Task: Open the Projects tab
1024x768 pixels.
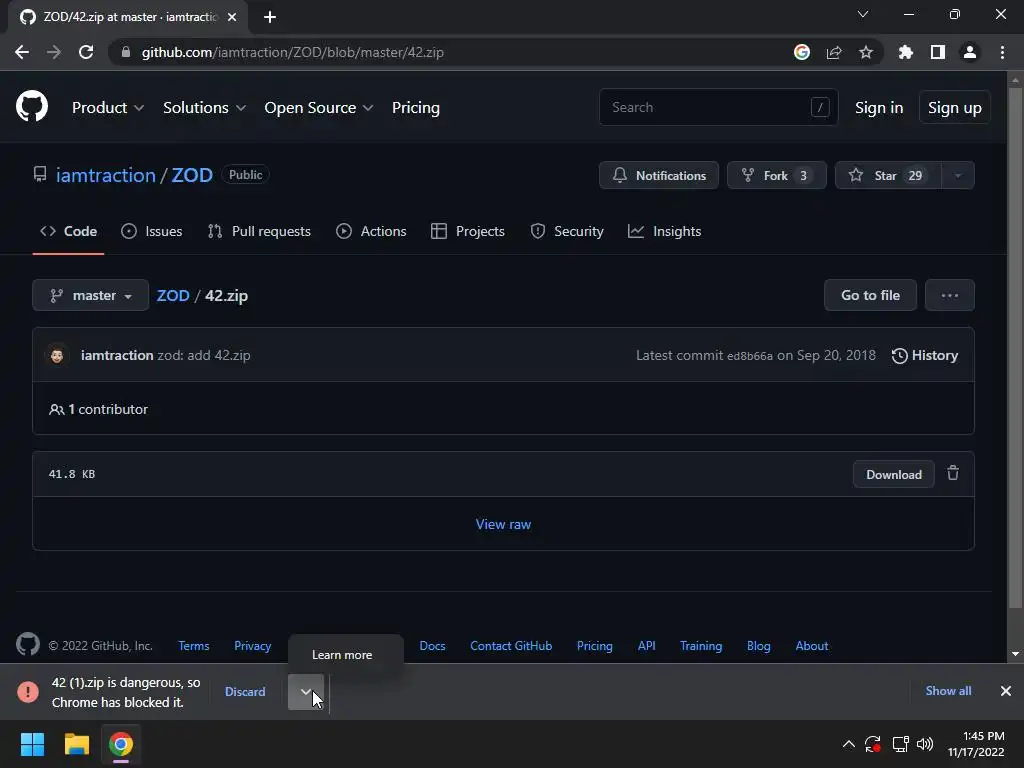Action: click(x=468, y=231)
